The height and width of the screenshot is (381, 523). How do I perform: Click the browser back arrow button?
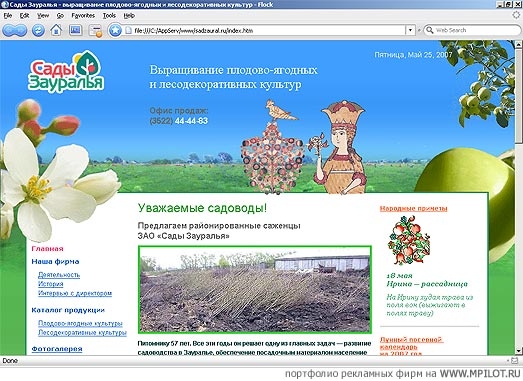(9, 31)
